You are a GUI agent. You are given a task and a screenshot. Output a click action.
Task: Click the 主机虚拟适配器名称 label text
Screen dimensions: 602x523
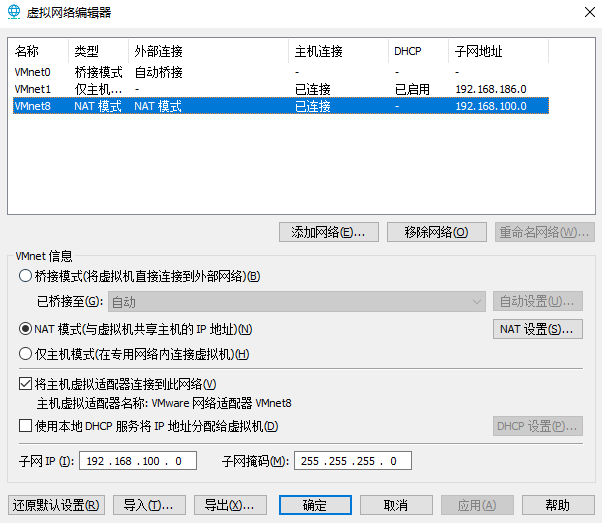pos(92,403)
